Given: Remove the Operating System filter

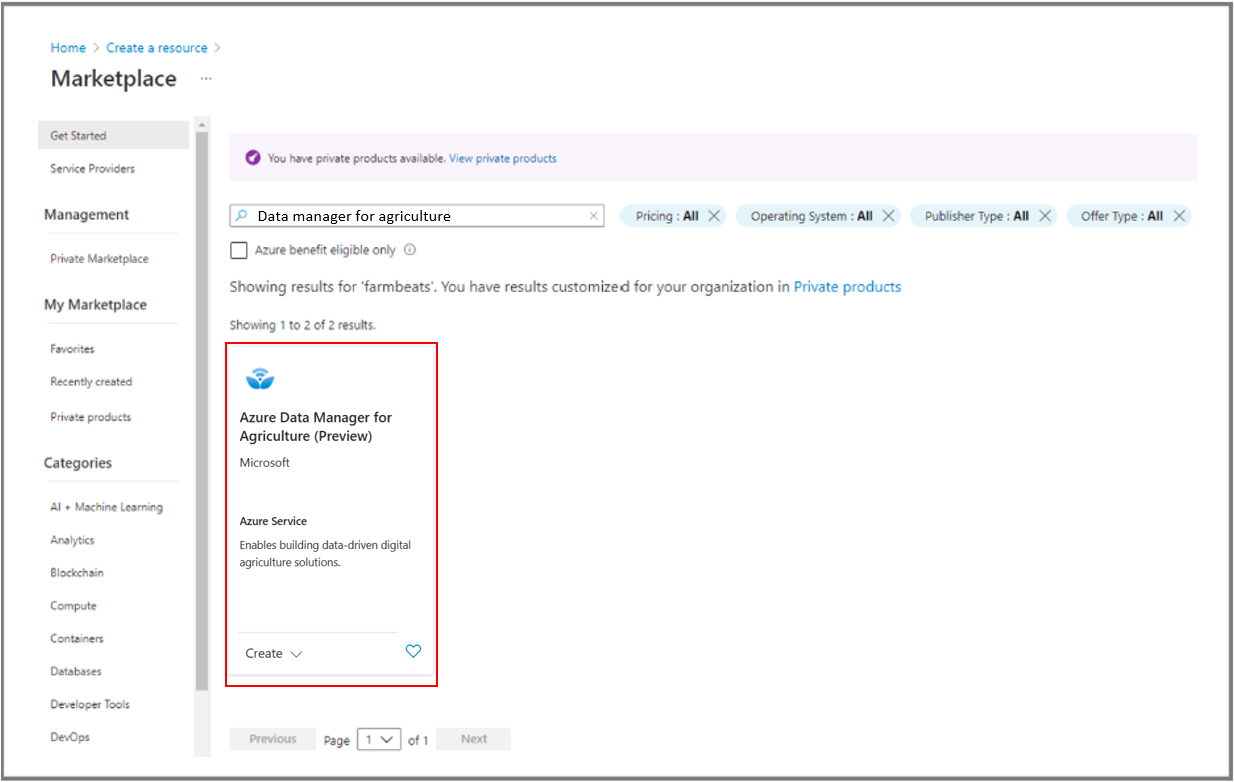Looking at the screenshot, I should point(888,216).
